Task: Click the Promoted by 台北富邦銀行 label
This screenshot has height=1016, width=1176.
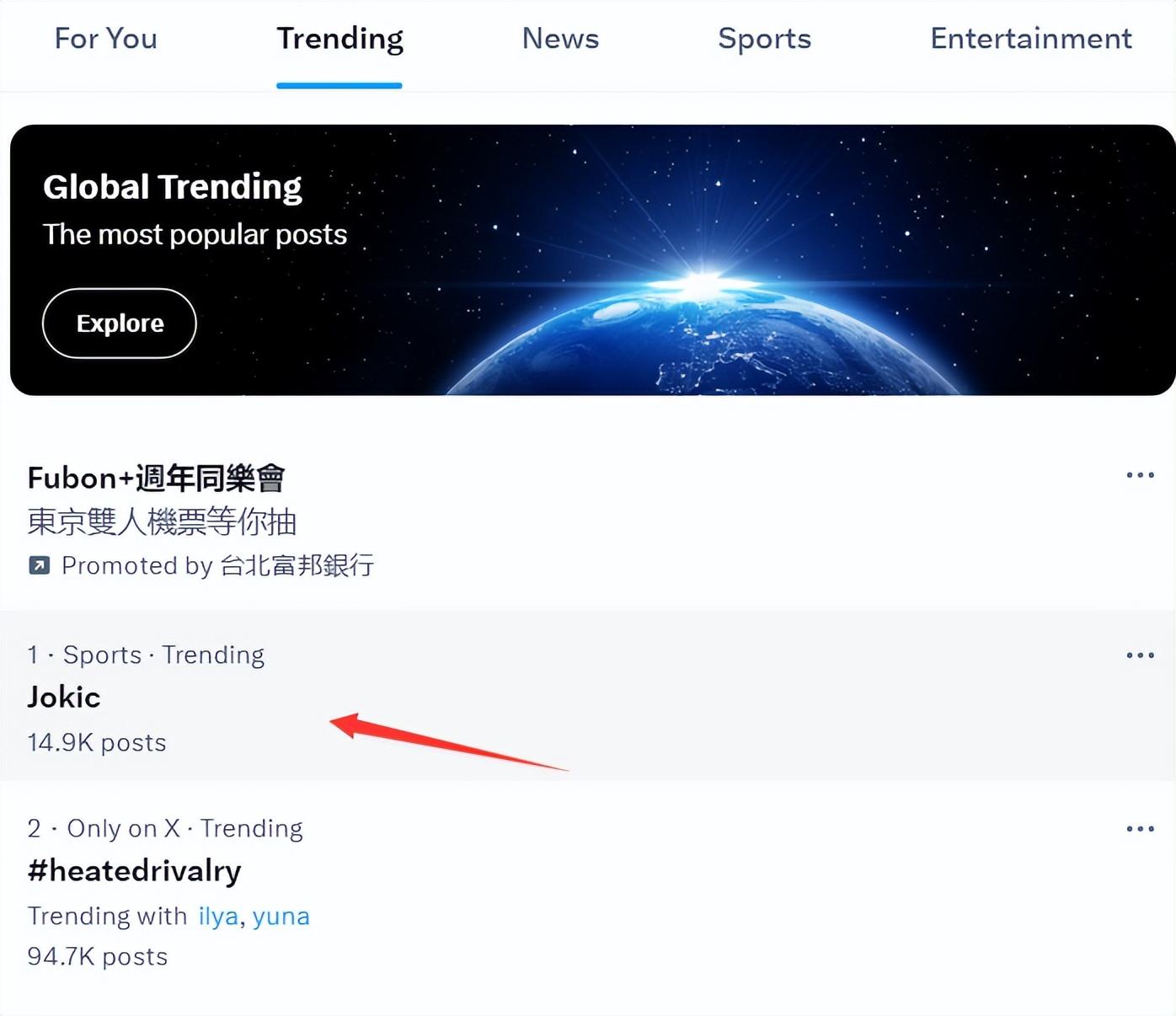Action: [217, 565]
